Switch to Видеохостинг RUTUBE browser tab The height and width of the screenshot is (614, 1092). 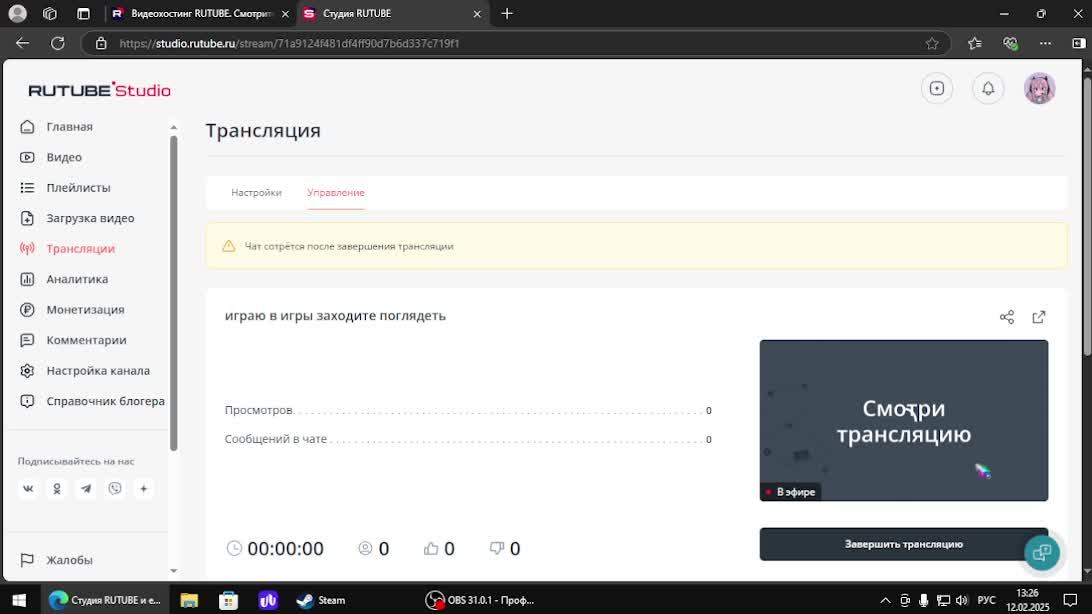pos(201,13)
